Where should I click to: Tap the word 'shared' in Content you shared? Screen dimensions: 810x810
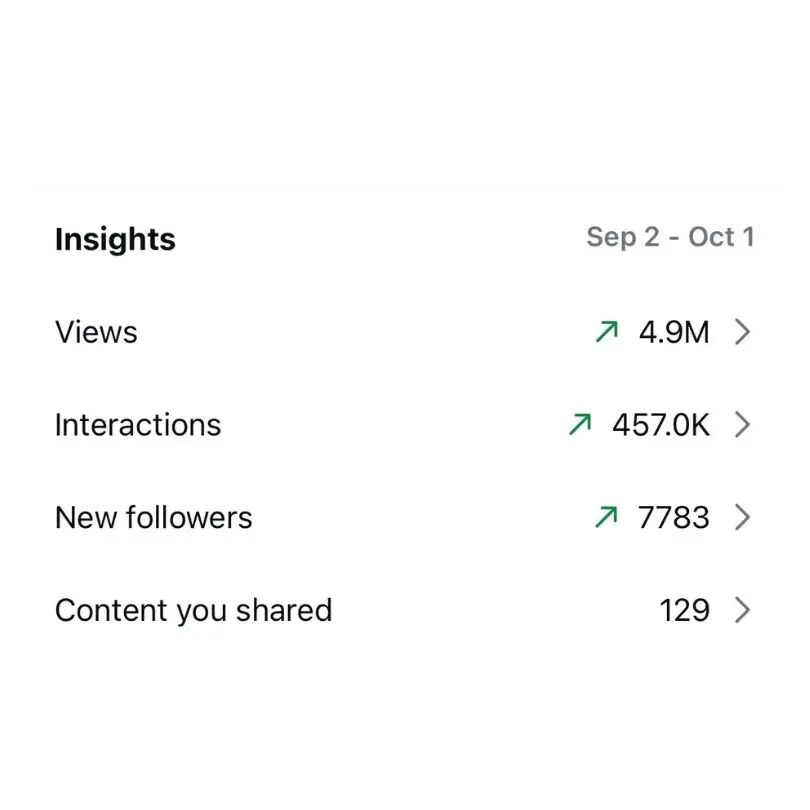coord(284,610)
